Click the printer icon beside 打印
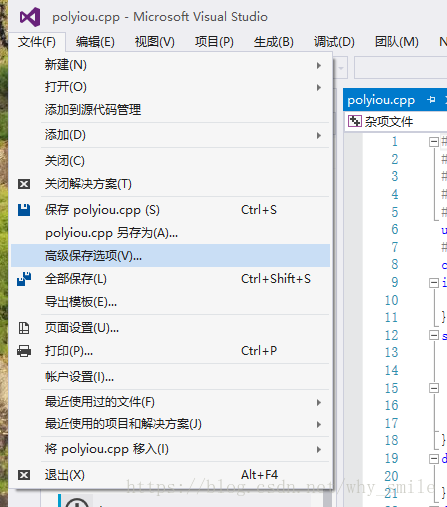Image resolution: width=447 pixels, height=507 pixels. point(24,351)
